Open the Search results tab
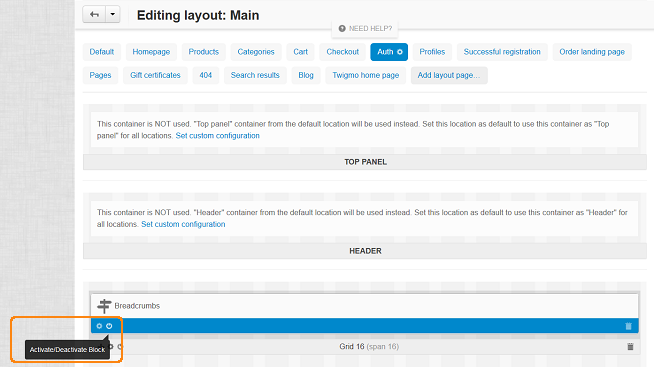 tap(255, 75)
